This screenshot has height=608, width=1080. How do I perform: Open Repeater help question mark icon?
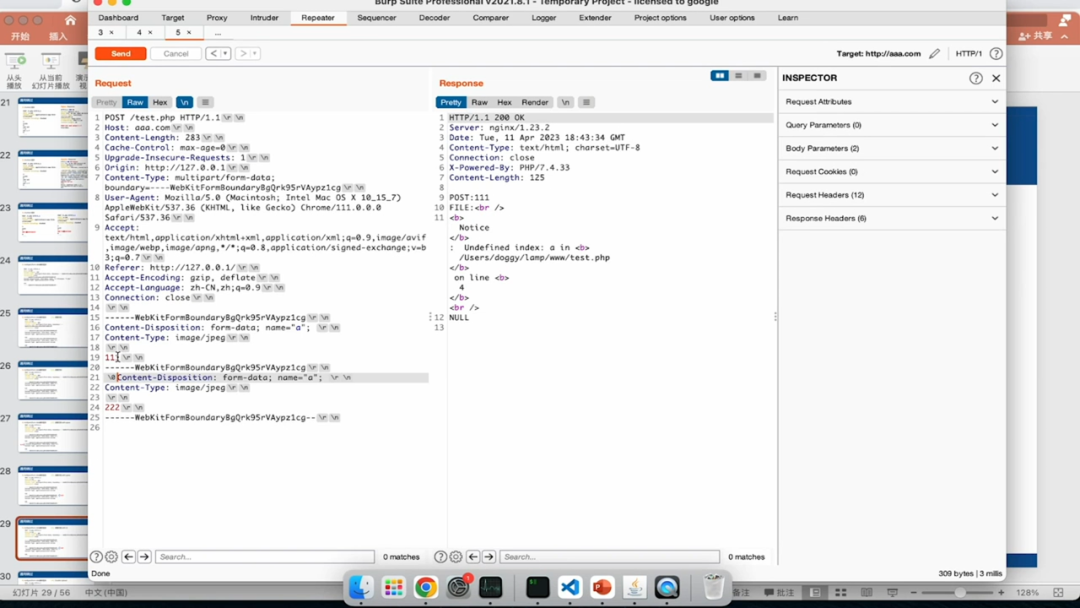[x=996, y=53]
